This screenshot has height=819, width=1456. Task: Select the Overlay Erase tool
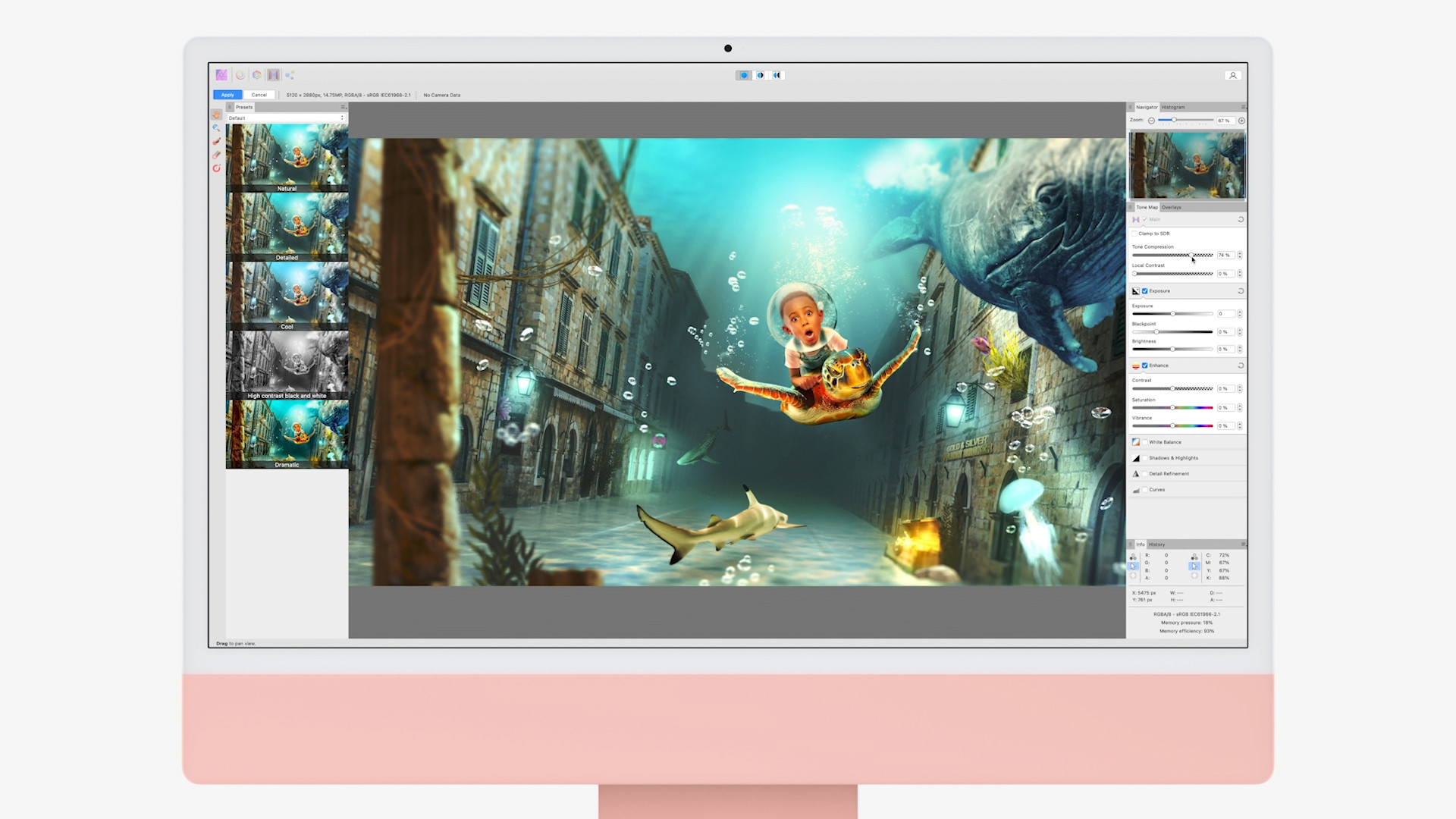click(x=216, y=155)
